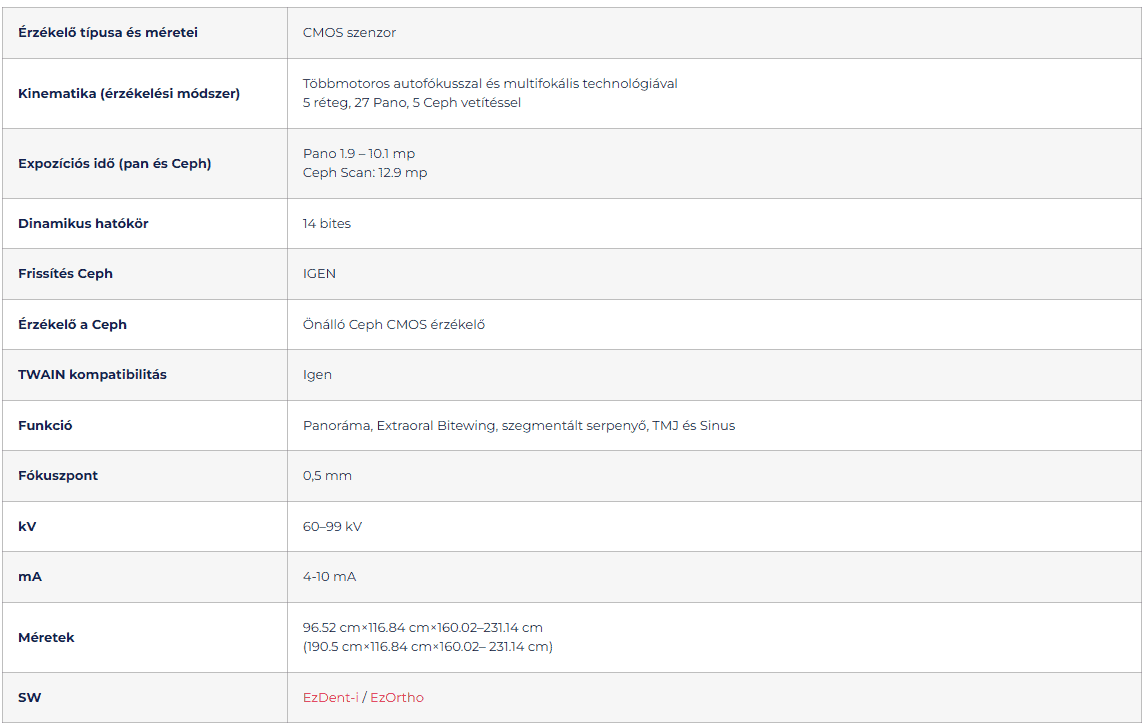Click the 'Expozíciós idő (pan és Ceph)' label

[x=114, y=163]
